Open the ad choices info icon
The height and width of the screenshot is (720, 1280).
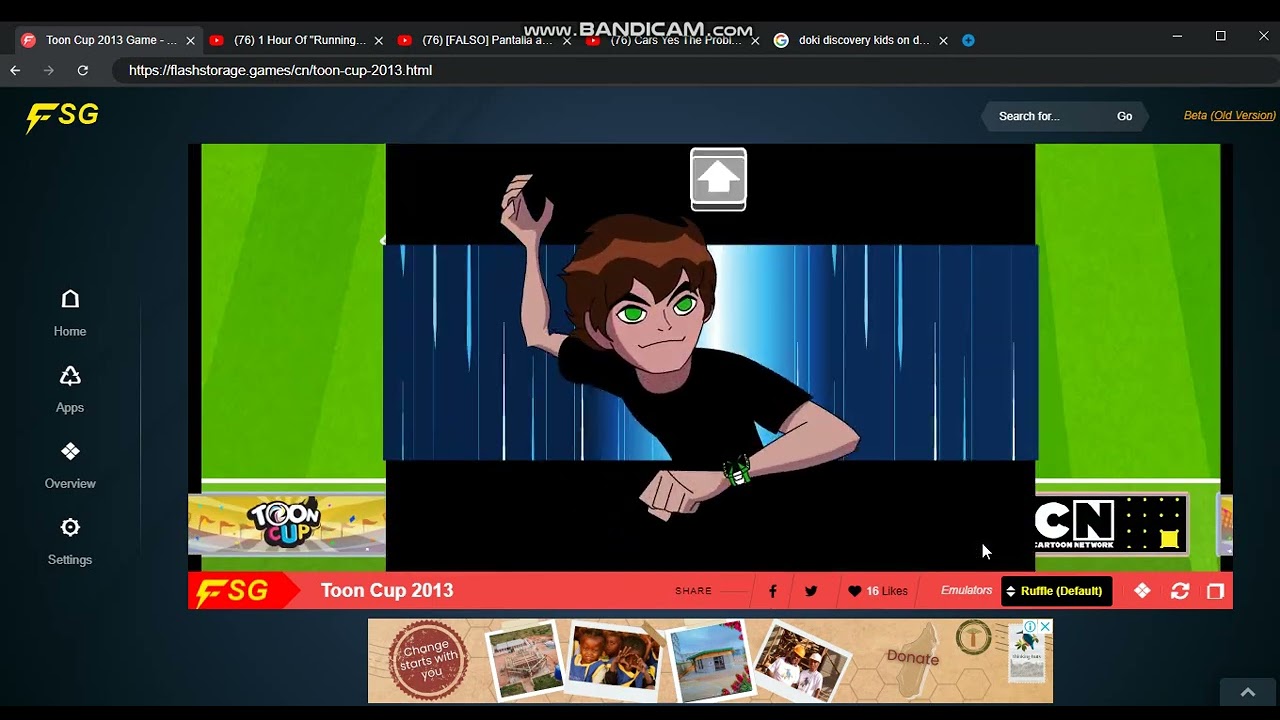pos(1031,626)
